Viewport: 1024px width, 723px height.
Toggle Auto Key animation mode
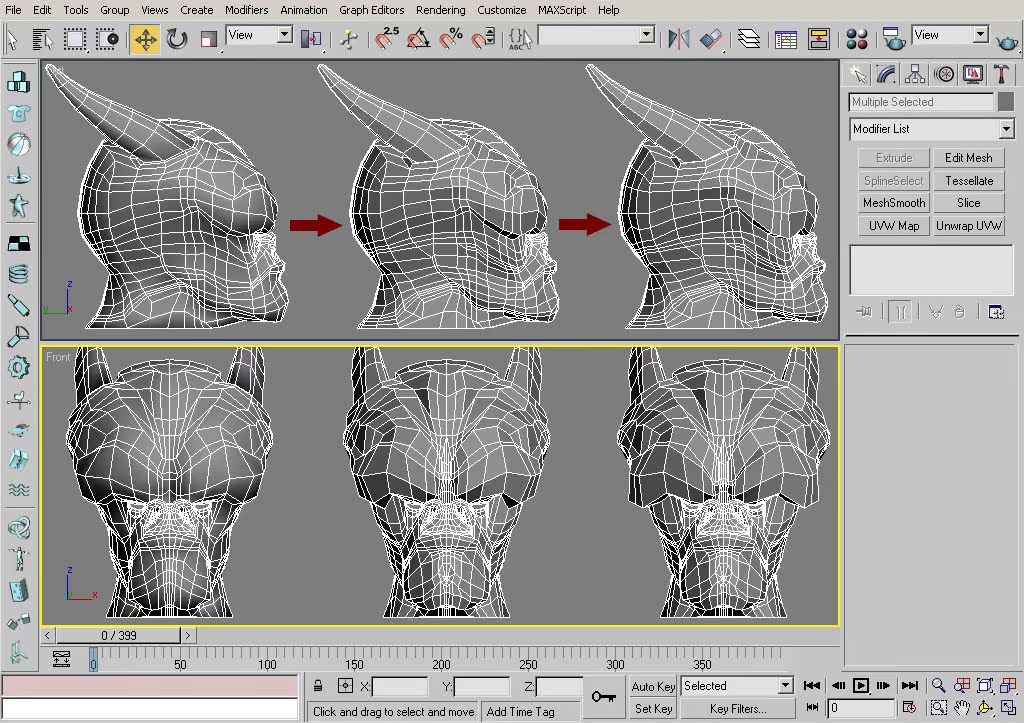tap(653, 686)
